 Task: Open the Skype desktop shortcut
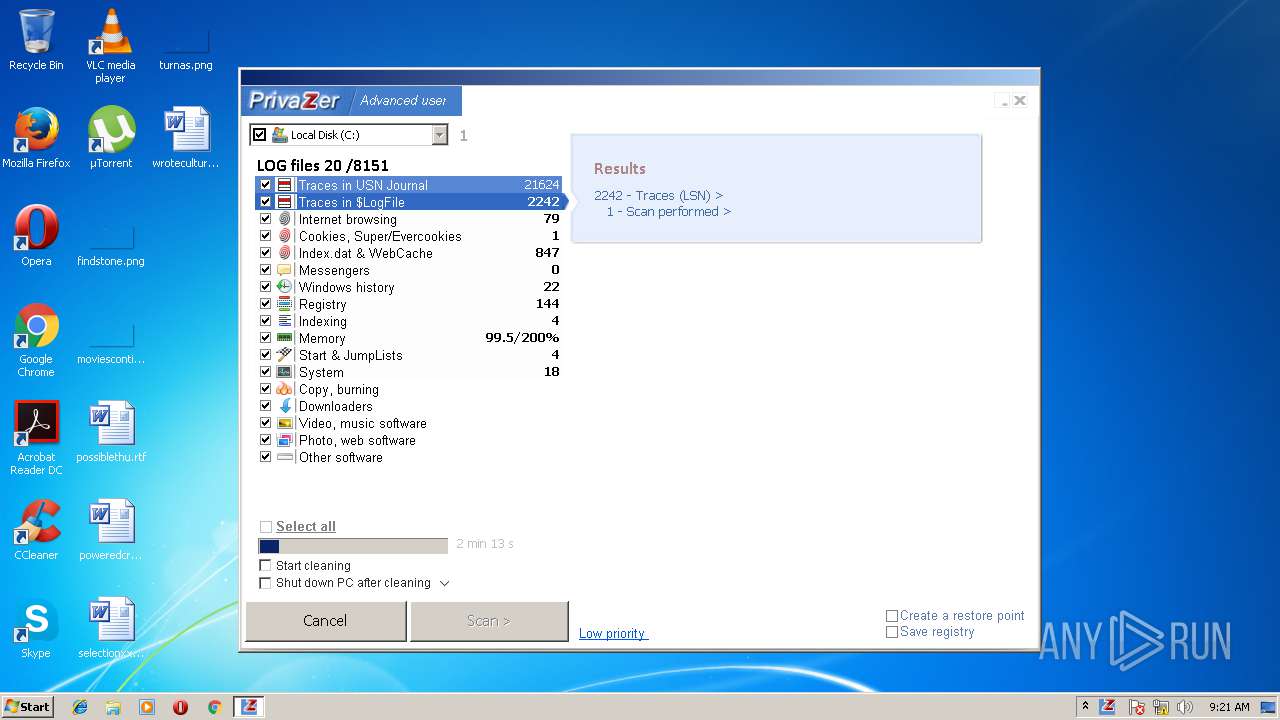pos(36,629)
